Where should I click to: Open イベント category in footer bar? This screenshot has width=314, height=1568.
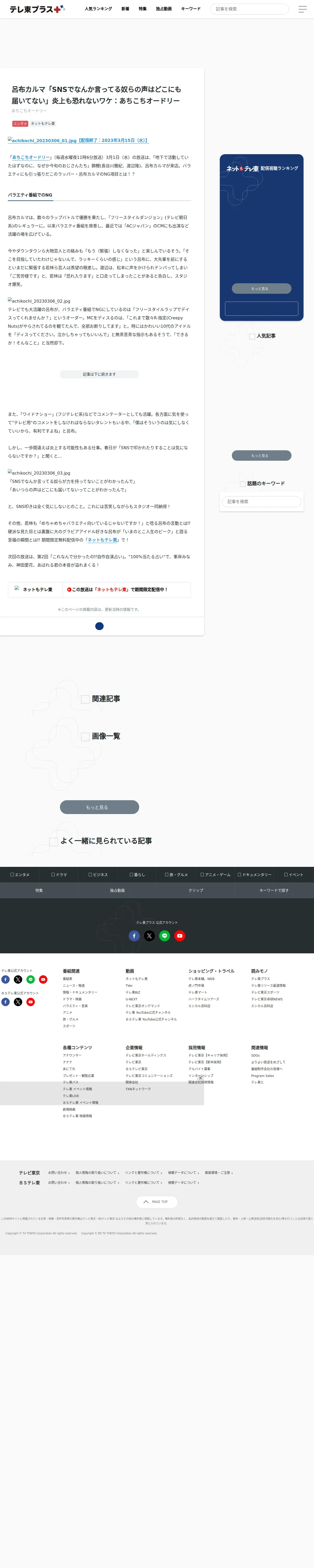coord(294,875)
